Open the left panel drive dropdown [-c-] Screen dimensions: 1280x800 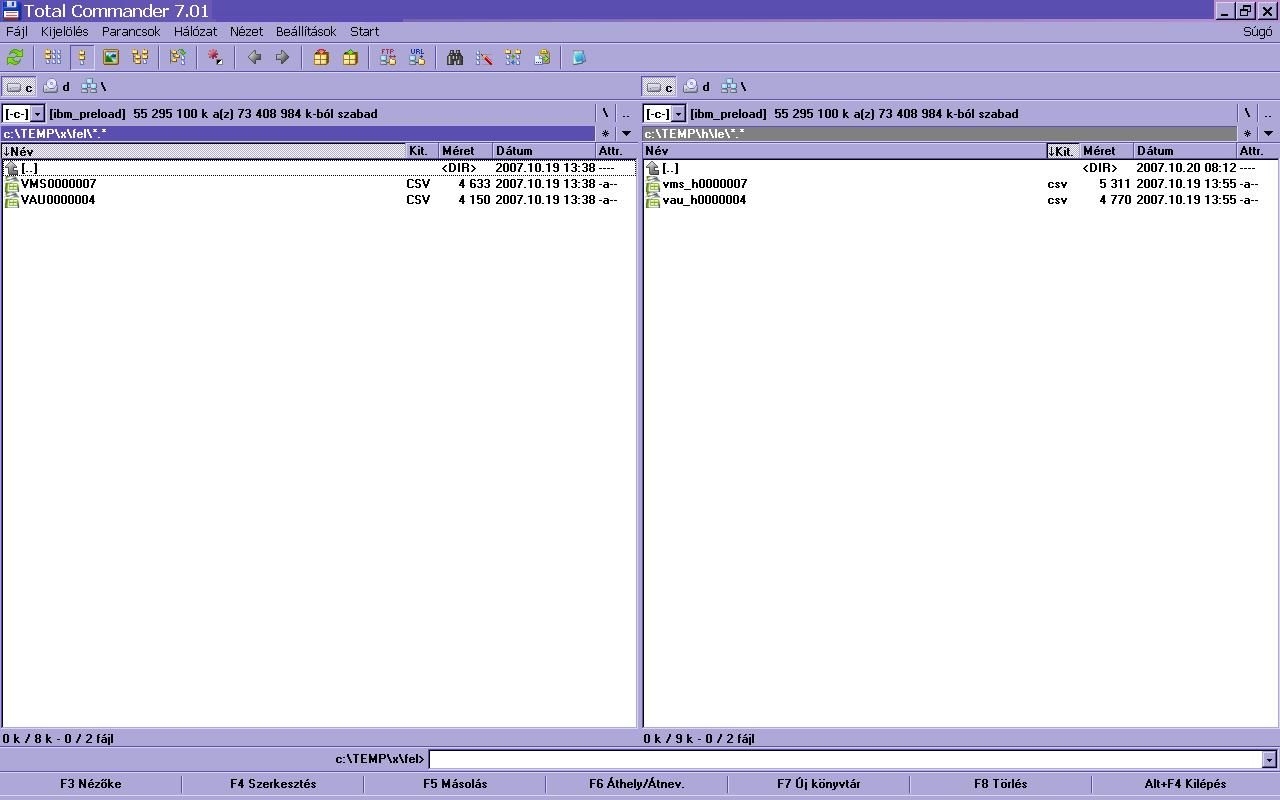23,114
